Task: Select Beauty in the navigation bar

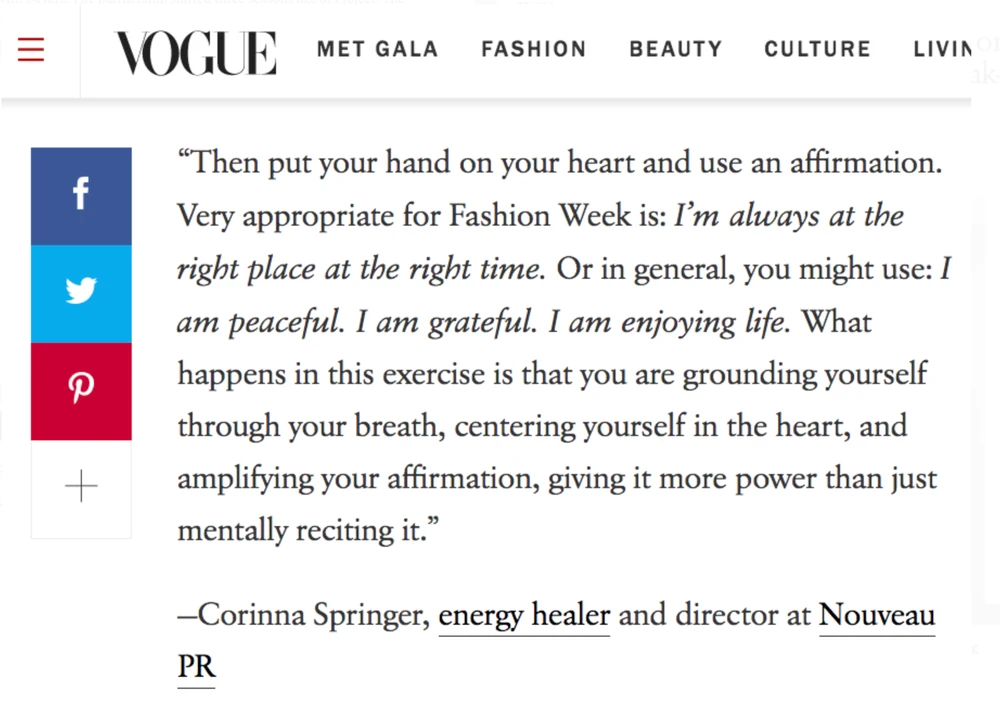Action: [675, 49]
